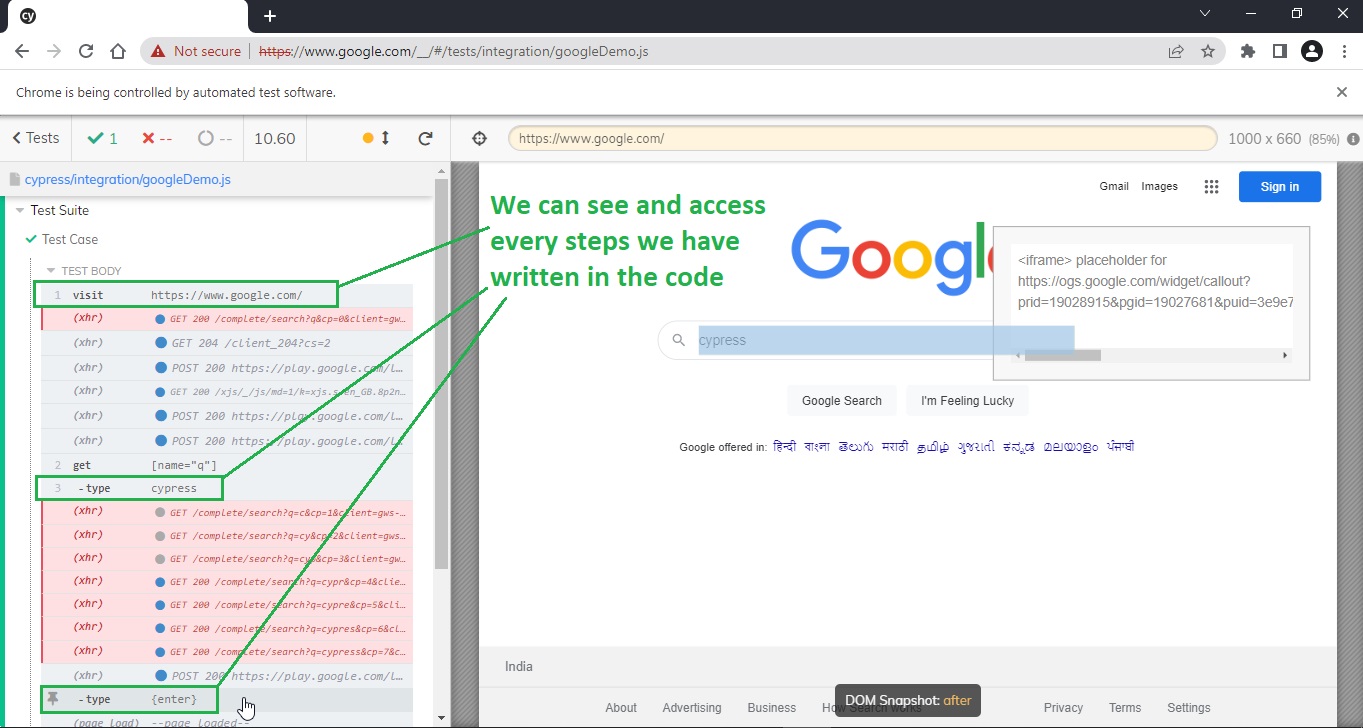
Task: Dismiss the automated test software infobar
Action: [1342, 92]
